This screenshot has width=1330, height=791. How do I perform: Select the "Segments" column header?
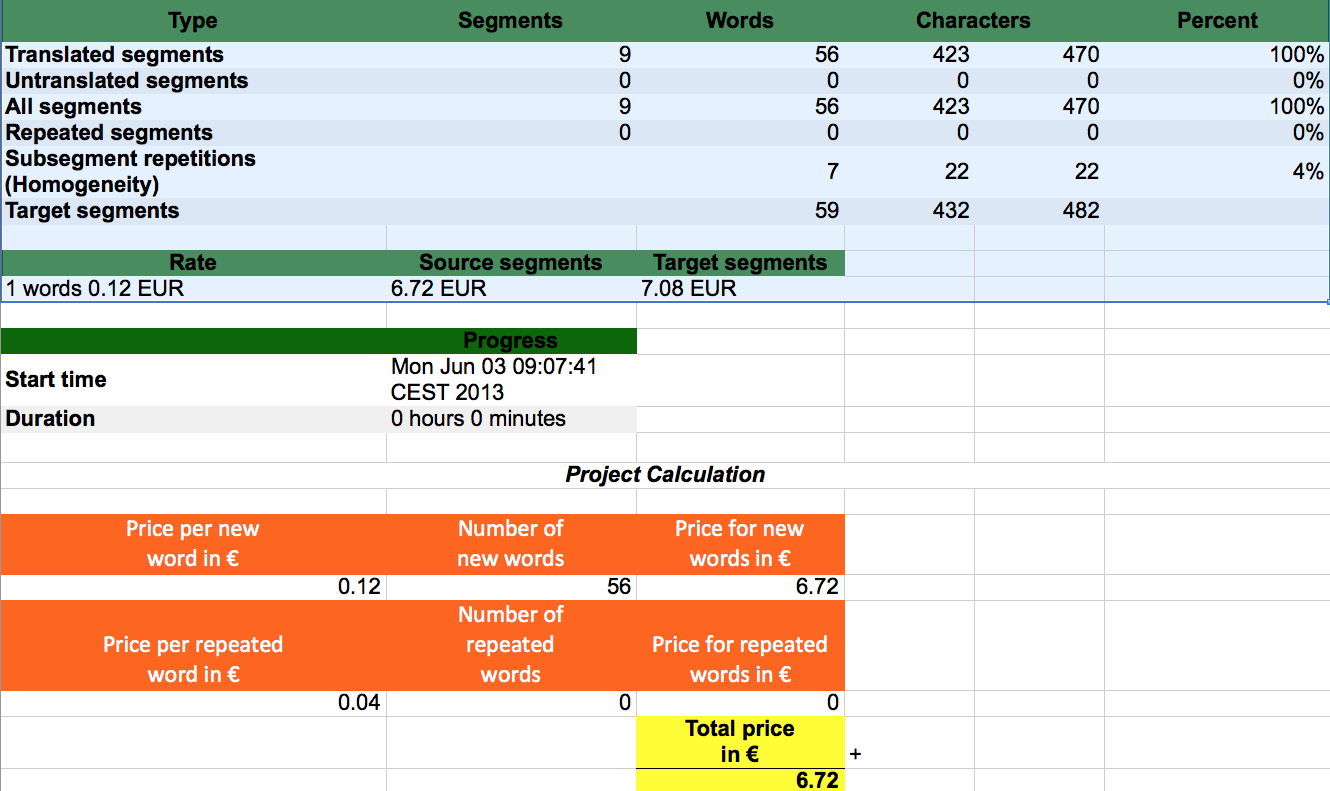pos(510,21)
